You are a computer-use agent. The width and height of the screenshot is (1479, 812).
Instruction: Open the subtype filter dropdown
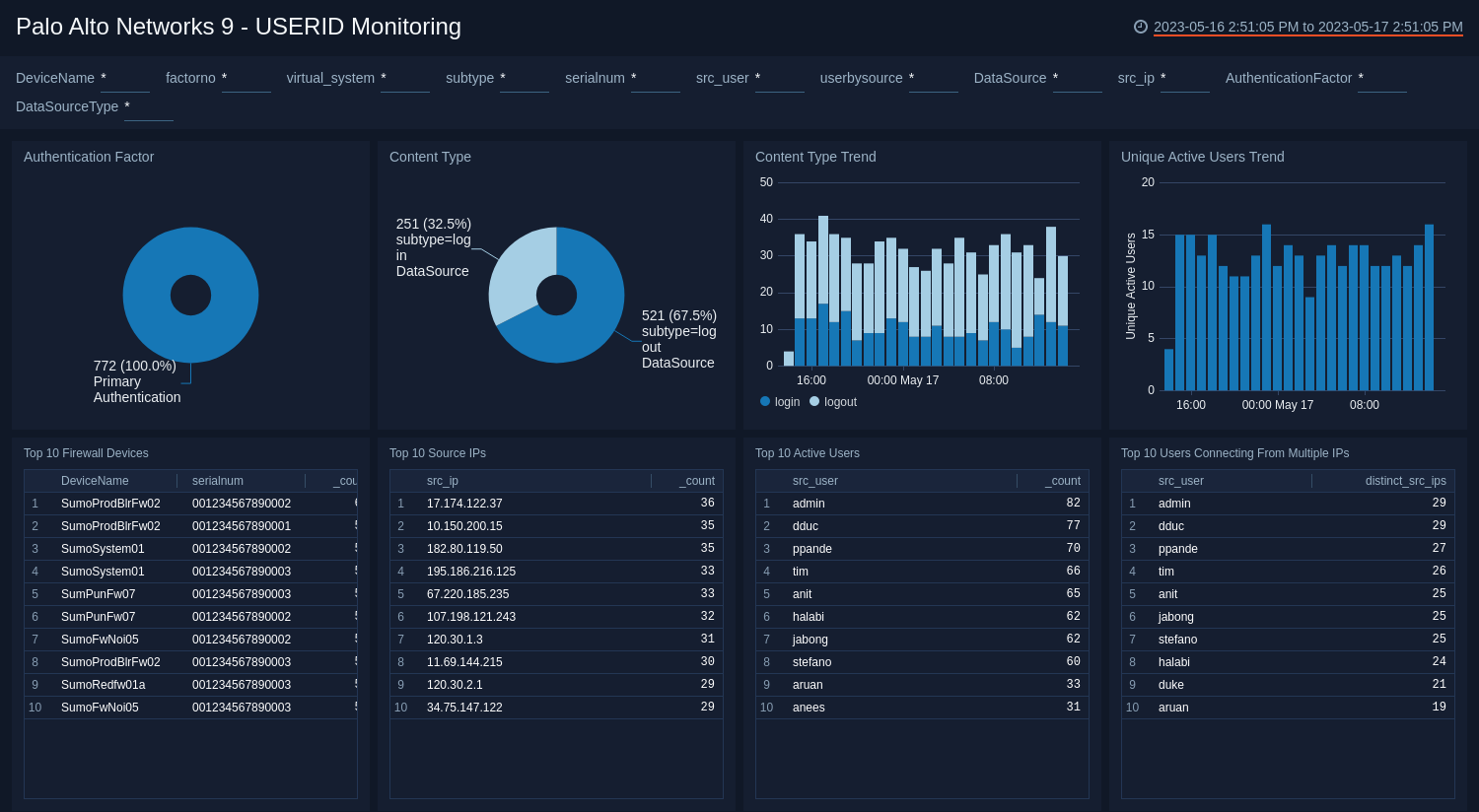point(525,83)
